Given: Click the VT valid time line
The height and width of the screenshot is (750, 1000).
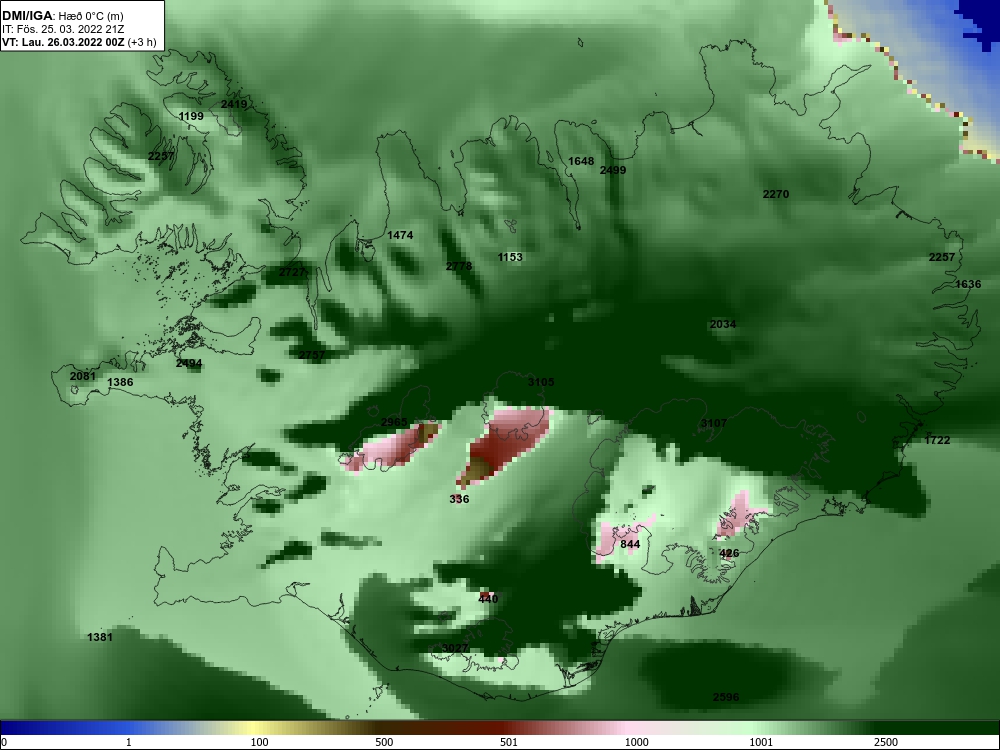Looking at the screenshot, I should coord(79,42).
